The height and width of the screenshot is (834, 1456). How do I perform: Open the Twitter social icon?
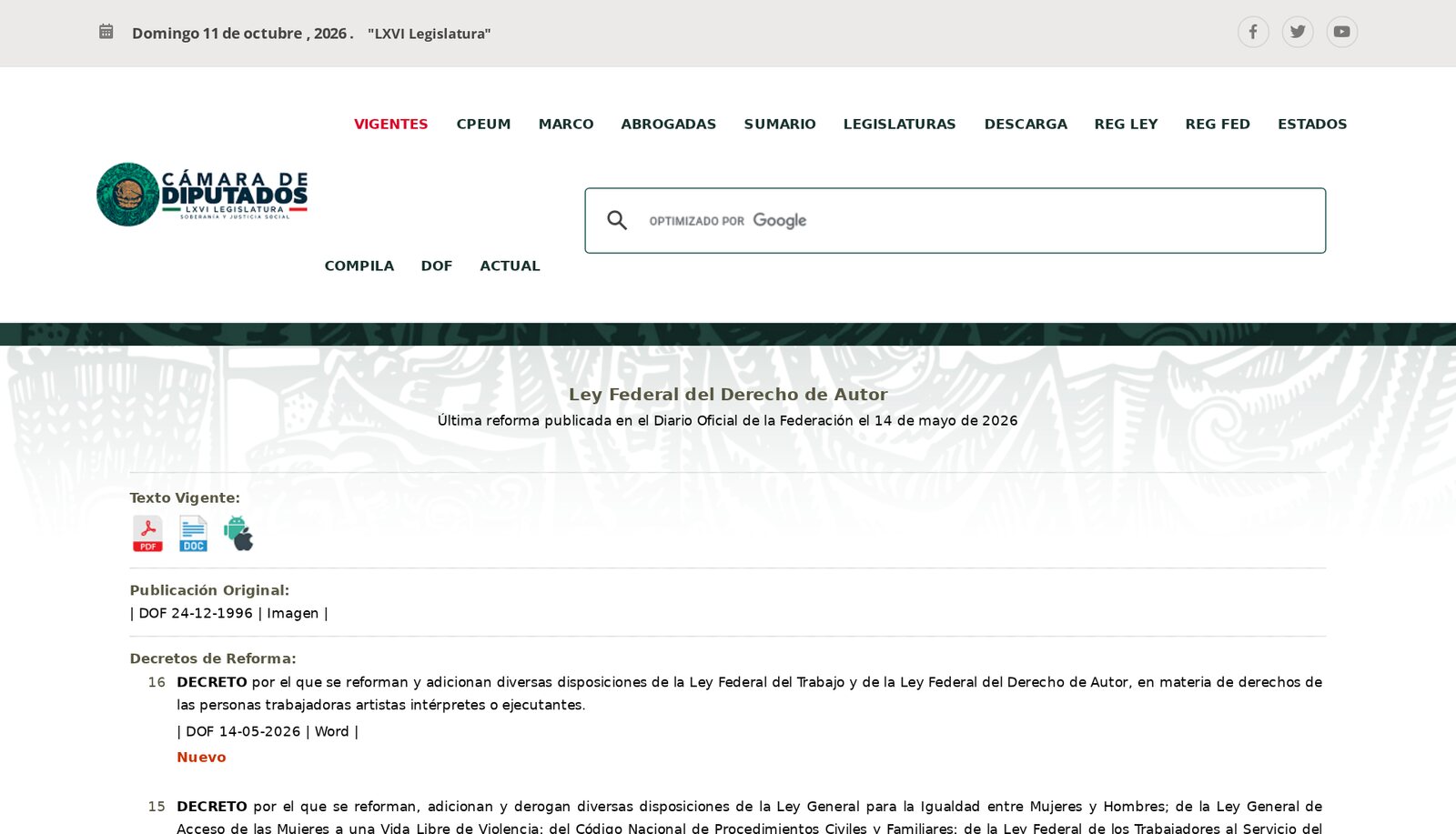[x=1298, y=32]
